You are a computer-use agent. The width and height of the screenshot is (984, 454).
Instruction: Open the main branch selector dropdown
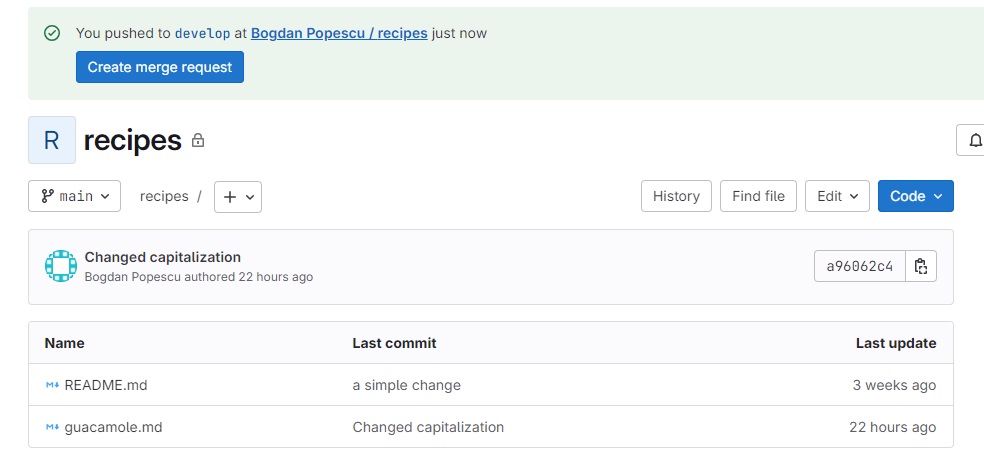[75, 197]
